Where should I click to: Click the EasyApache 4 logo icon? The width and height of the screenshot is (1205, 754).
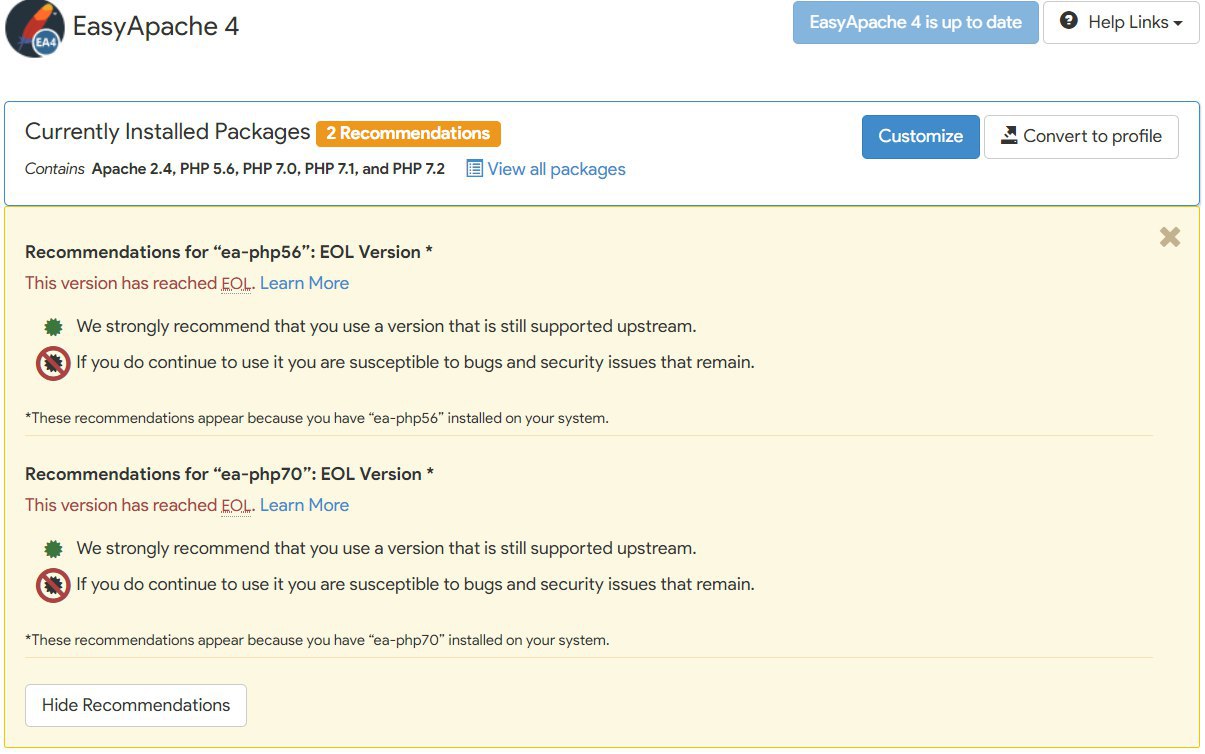point(35,29)
